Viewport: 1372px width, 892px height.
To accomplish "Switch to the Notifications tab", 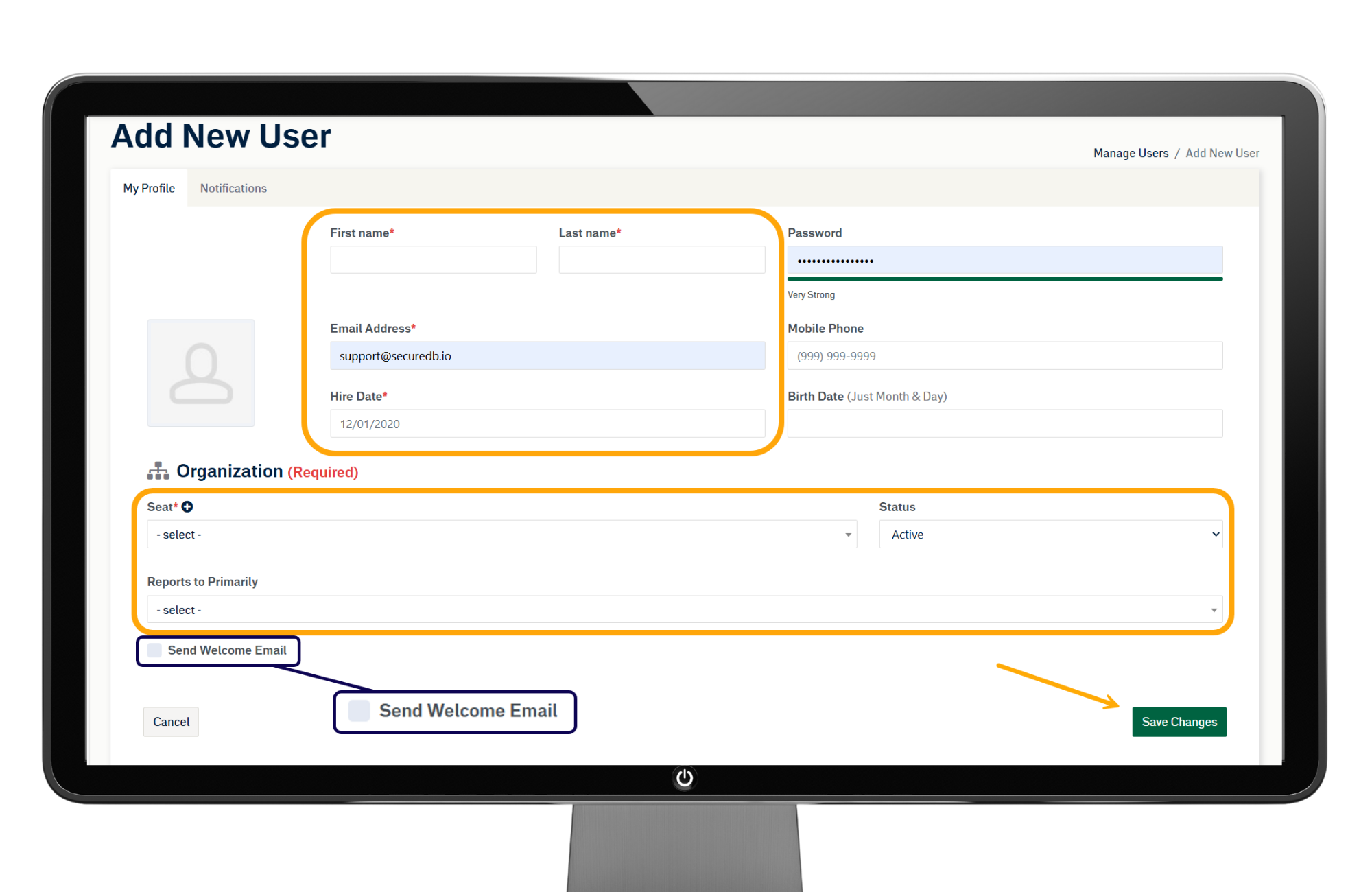I will [x=233, y=188].
